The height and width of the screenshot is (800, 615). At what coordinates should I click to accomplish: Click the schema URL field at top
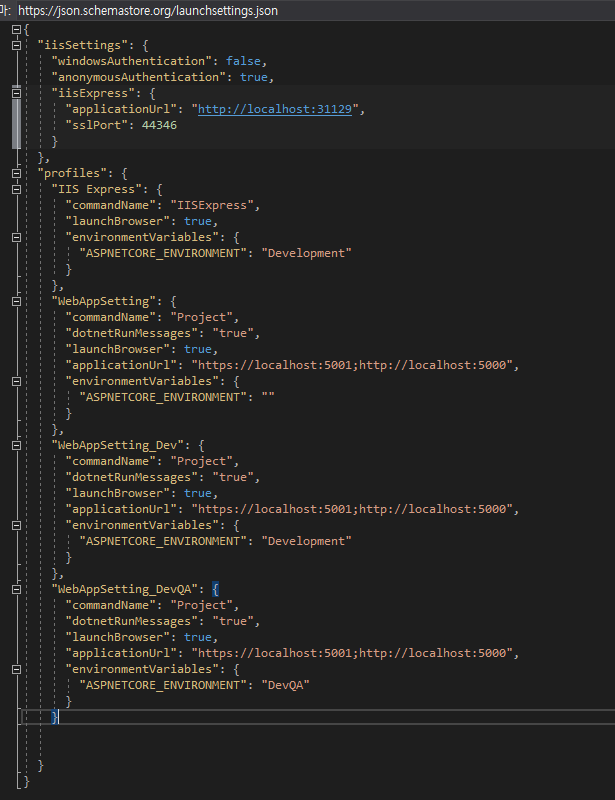(315, 10)
